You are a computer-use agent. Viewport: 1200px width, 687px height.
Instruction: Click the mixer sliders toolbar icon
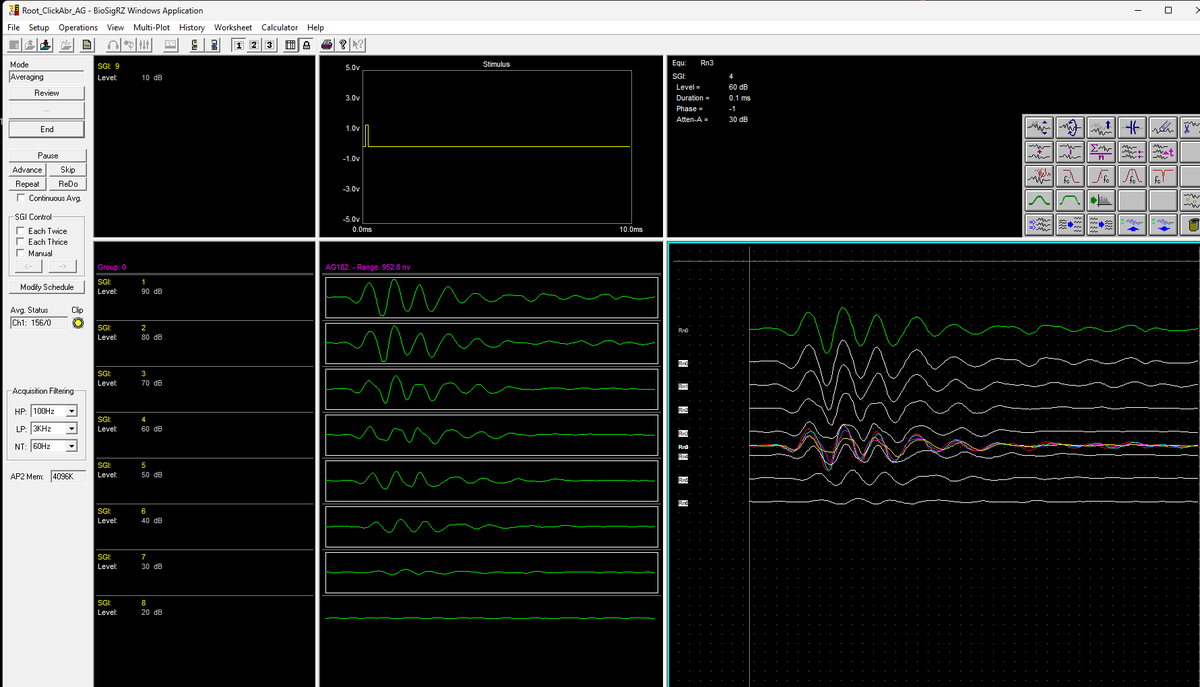tap(144, 45)
